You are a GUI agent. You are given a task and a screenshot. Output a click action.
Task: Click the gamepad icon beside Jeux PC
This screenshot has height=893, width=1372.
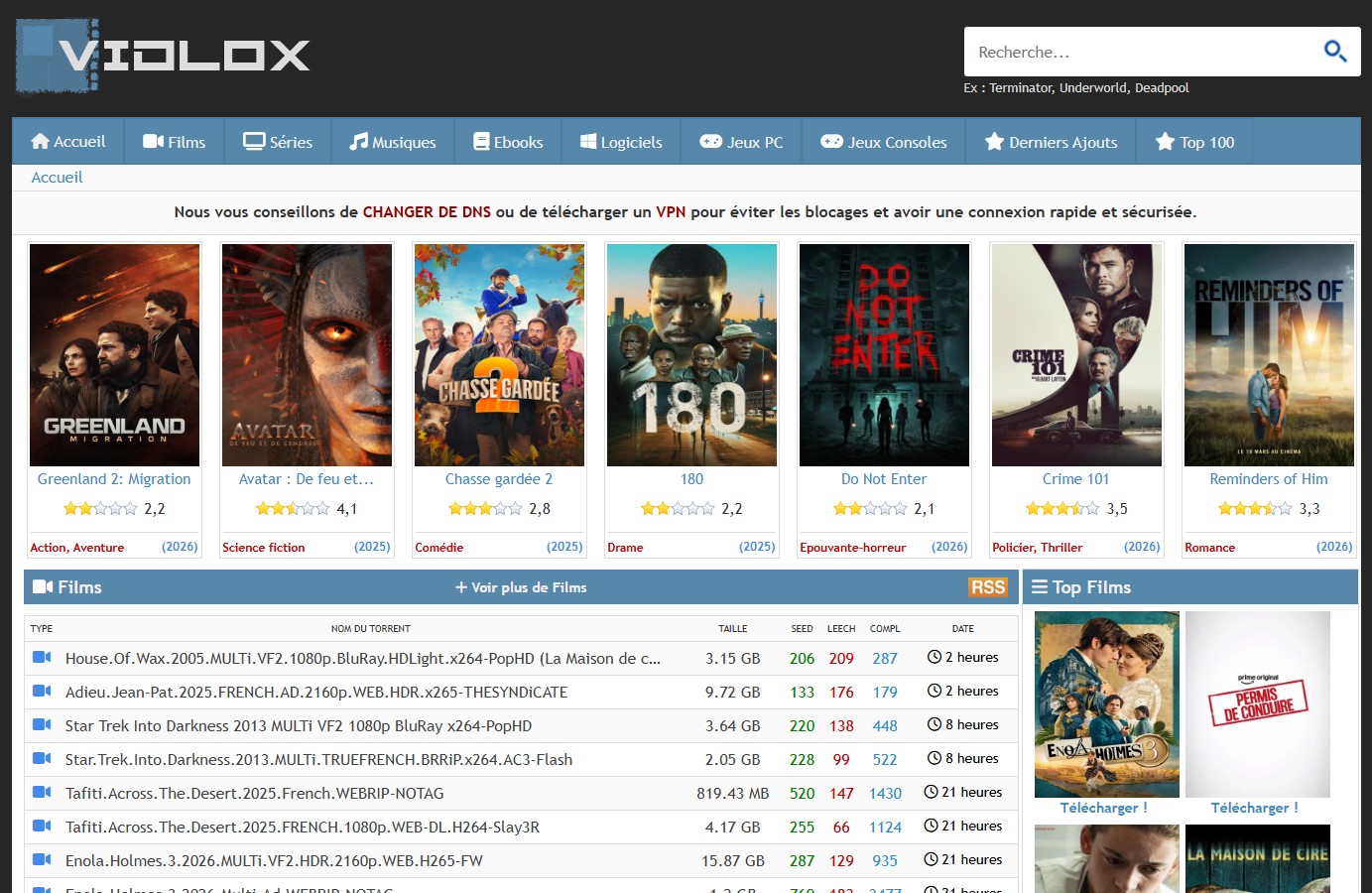point(710,142)
